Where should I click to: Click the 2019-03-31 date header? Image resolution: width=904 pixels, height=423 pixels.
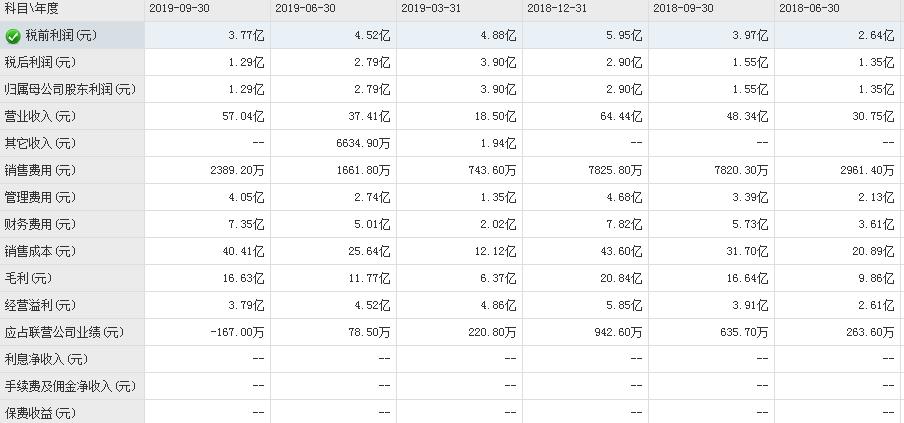click(431, 8)
